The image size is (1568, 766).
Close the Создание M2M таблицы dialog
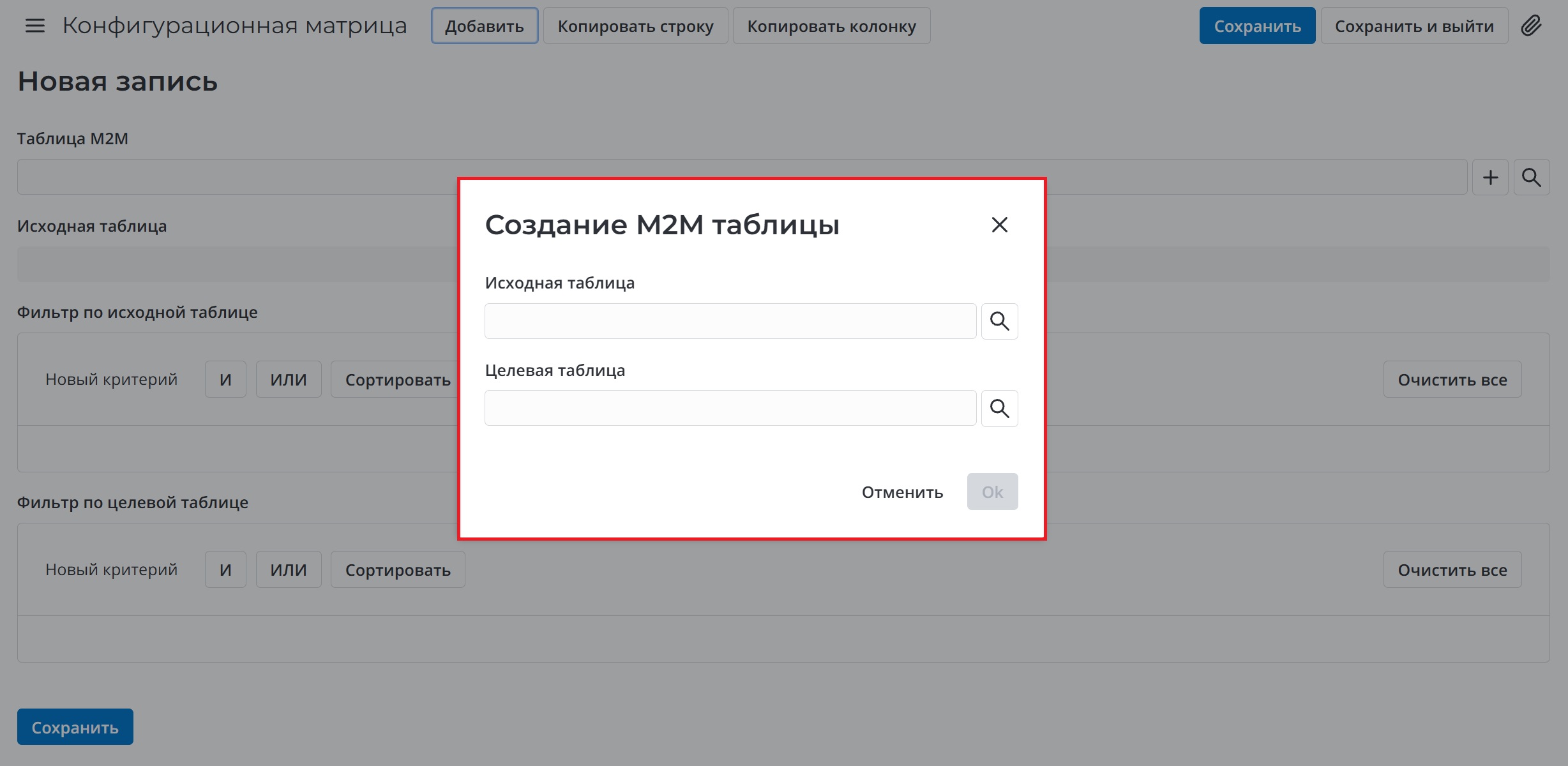(999, 225)
